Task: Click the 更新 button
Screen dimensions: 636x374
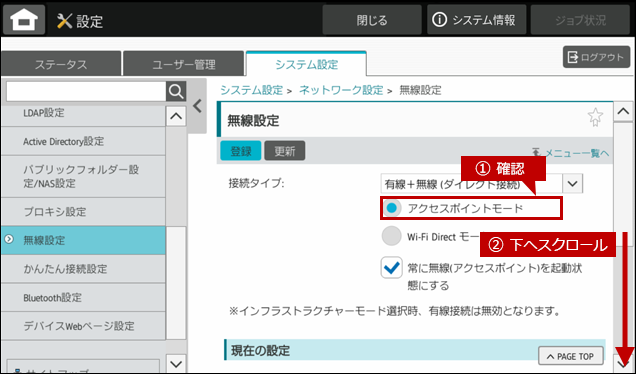Action: click(x=285, y=151)
